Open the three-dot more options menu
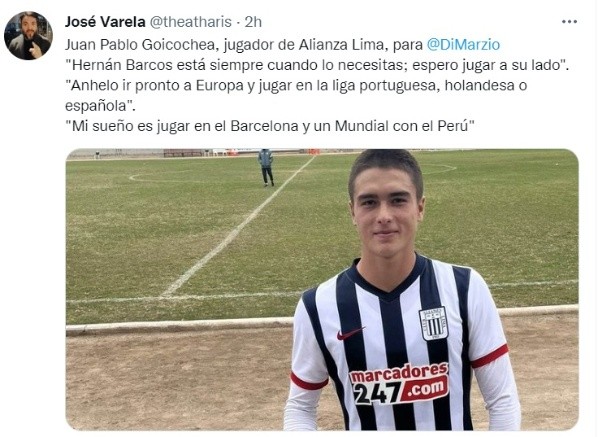 pos(569,22)
